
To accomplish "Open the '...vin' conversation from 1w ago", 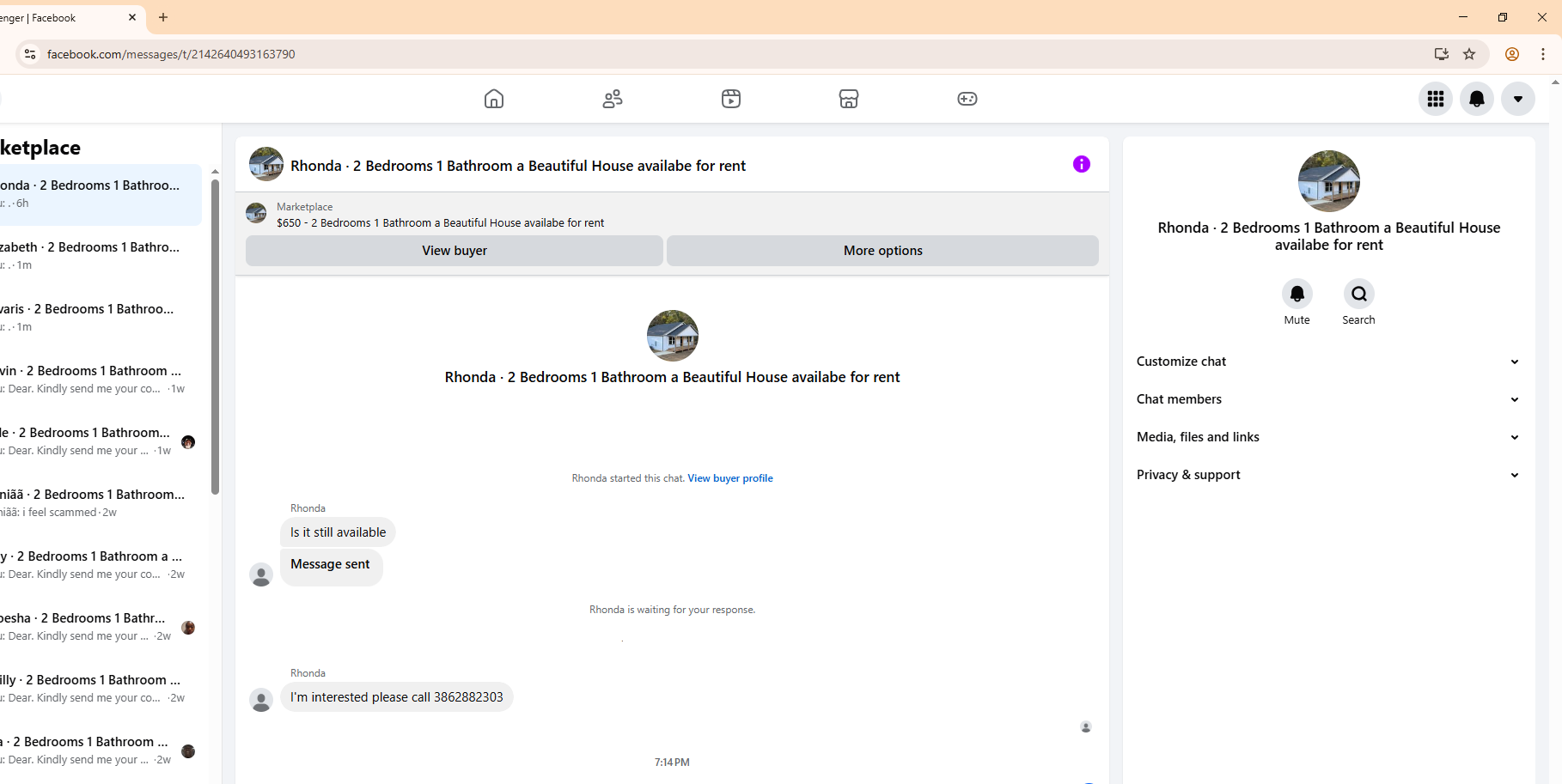I will click(101, 380).
